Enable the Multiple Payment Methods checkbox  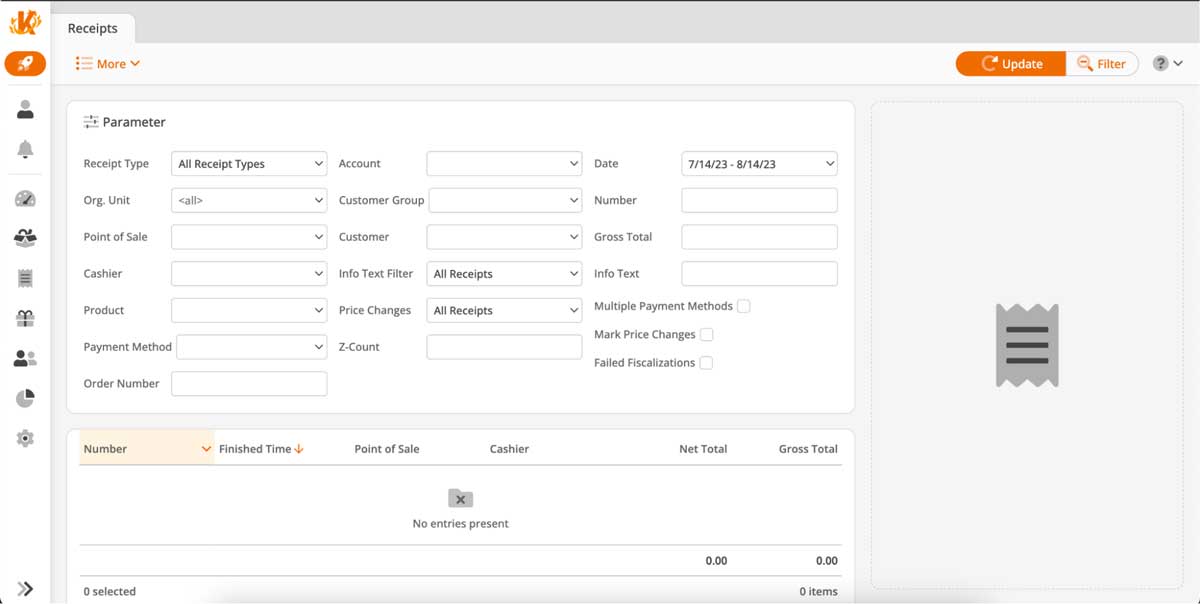(x=743, y=306)
